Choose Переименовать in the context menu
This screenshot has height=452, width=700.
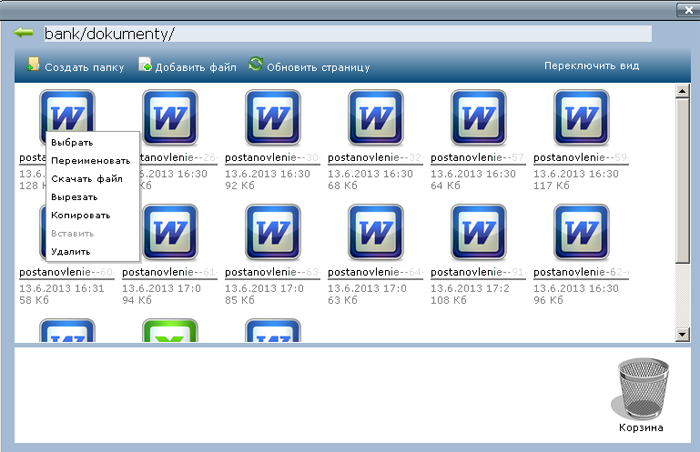(x=92, y=161)
